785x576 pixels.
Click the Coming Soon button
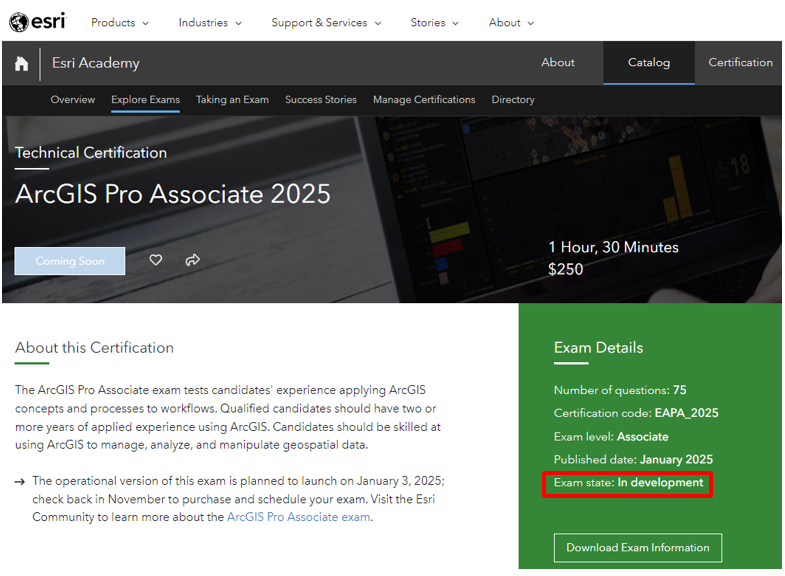(x=70, y=261)
